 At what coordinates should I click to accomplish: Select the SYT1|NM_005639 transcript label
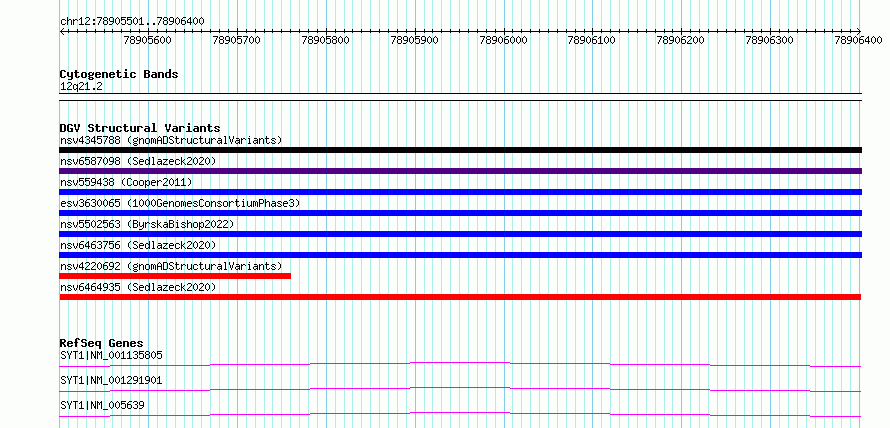[102, 405]
